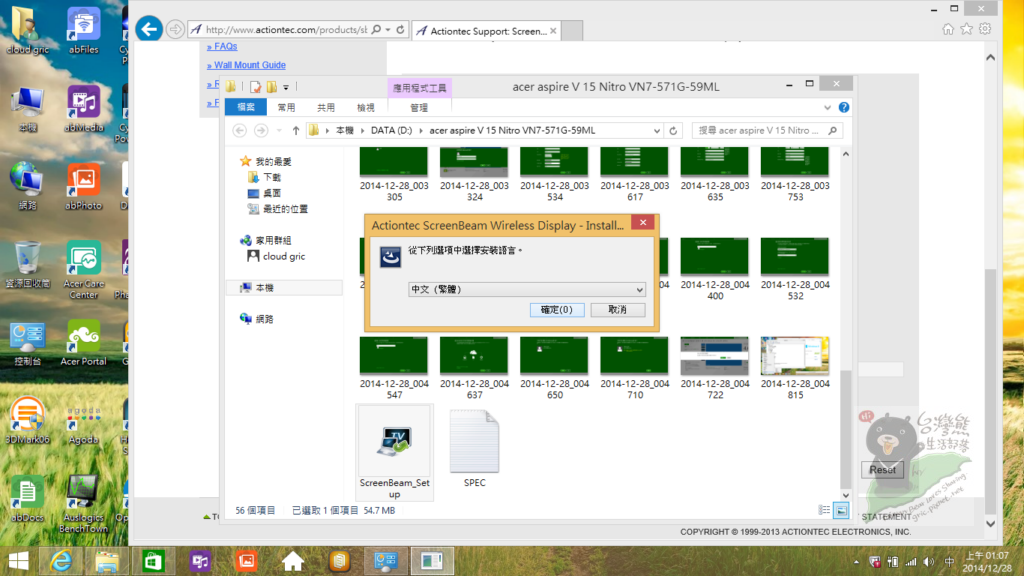Select thumbnail 2014-12-28_004815
Viewport: 1024px width, 576px height.
[x=795, y=368]
